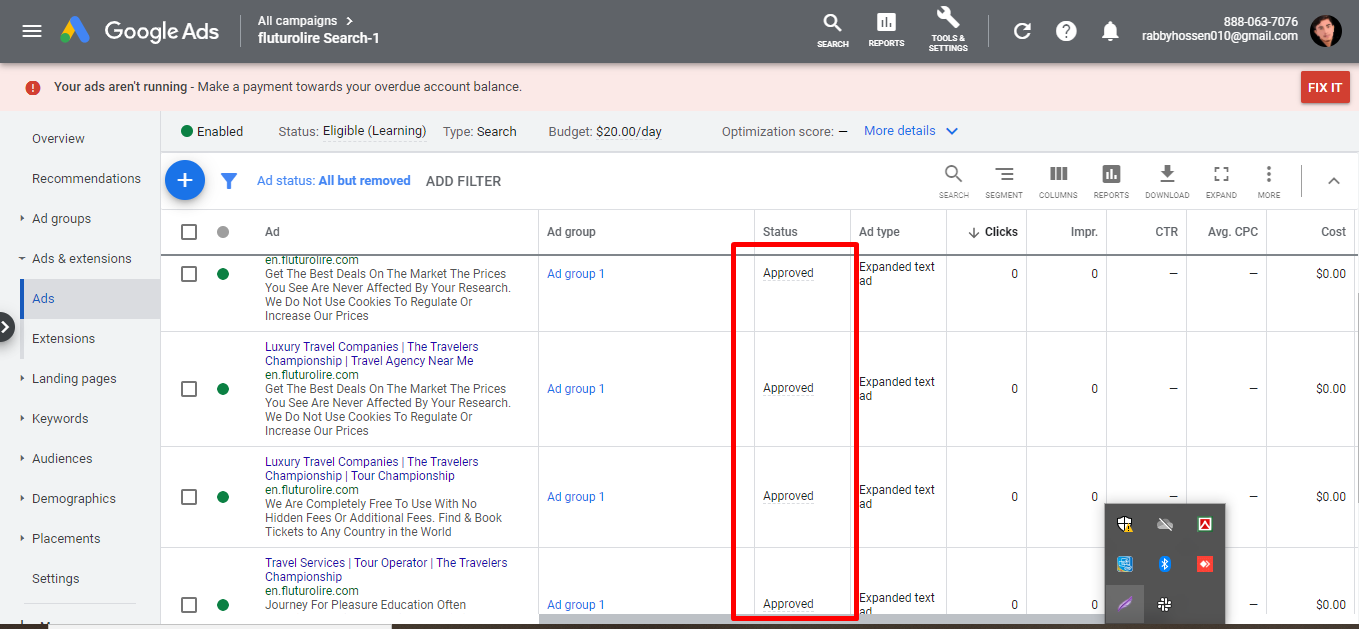
Task: Click the refresh icon in header
Action: tap(1022, 31)
